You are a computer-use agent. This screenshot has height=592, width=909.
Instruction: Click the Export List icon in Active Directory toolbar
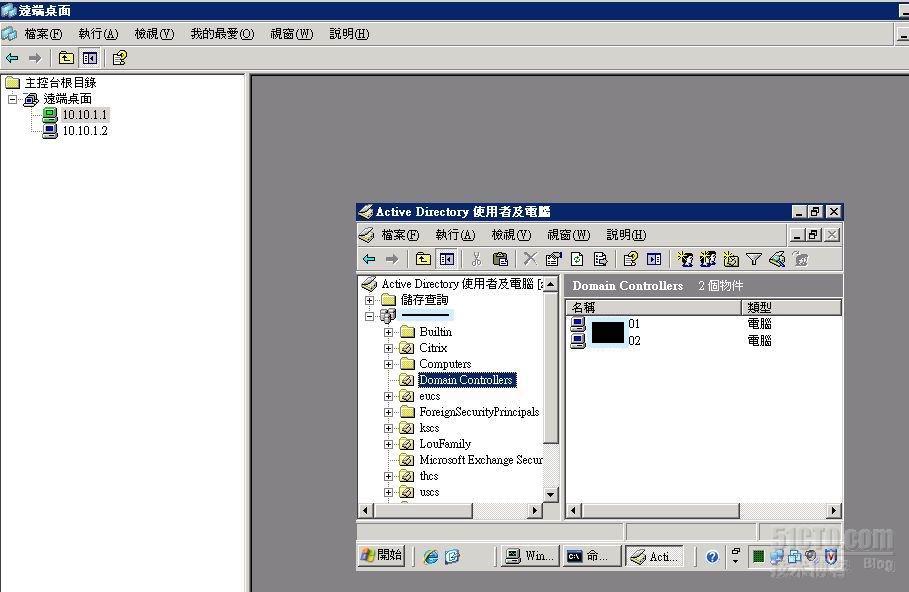click(601, 259)
